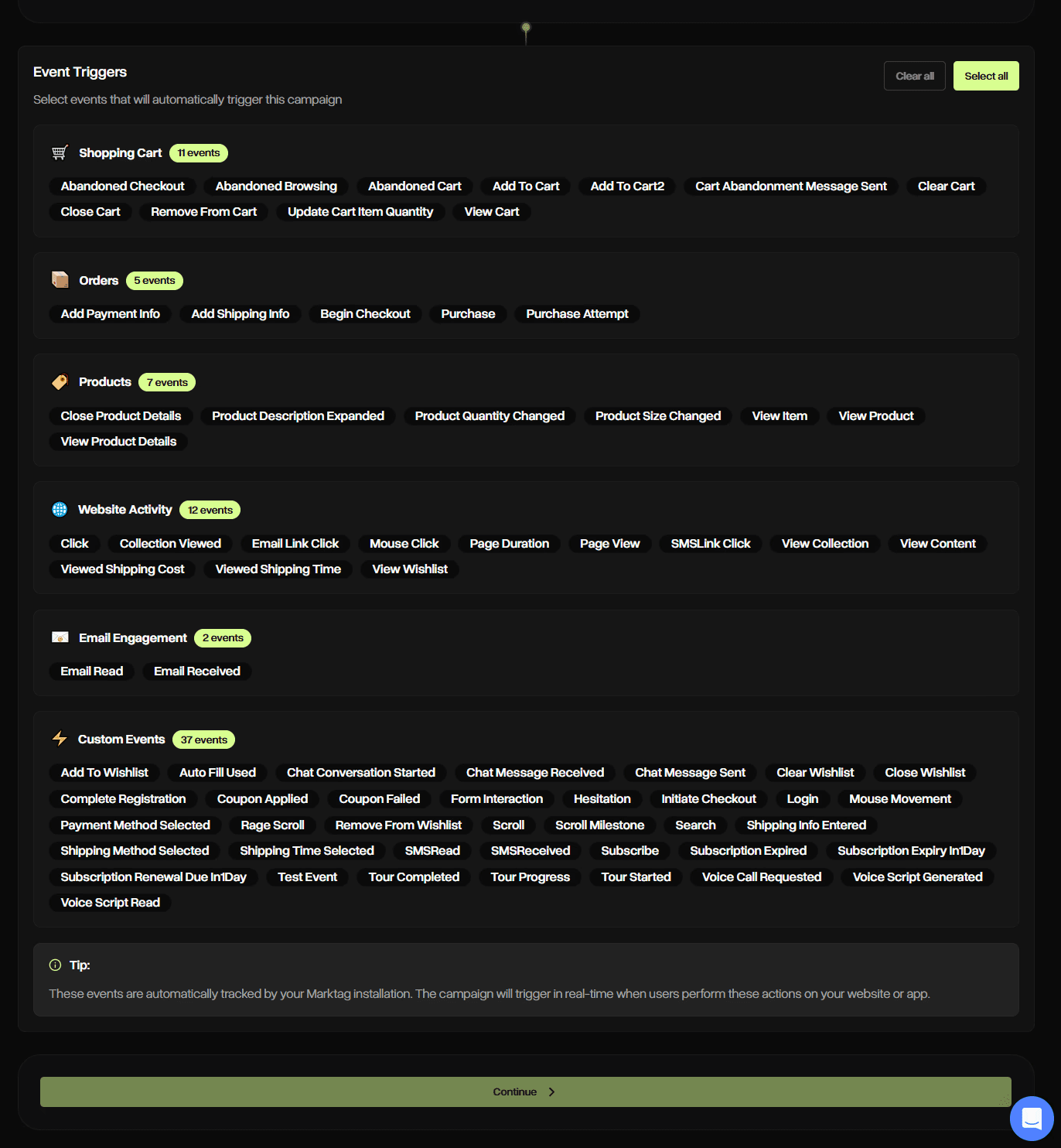The width and height of the screenshot is (1061, 1148).
Task: Click the Website Activity globe icon
Action: (60, 509)
